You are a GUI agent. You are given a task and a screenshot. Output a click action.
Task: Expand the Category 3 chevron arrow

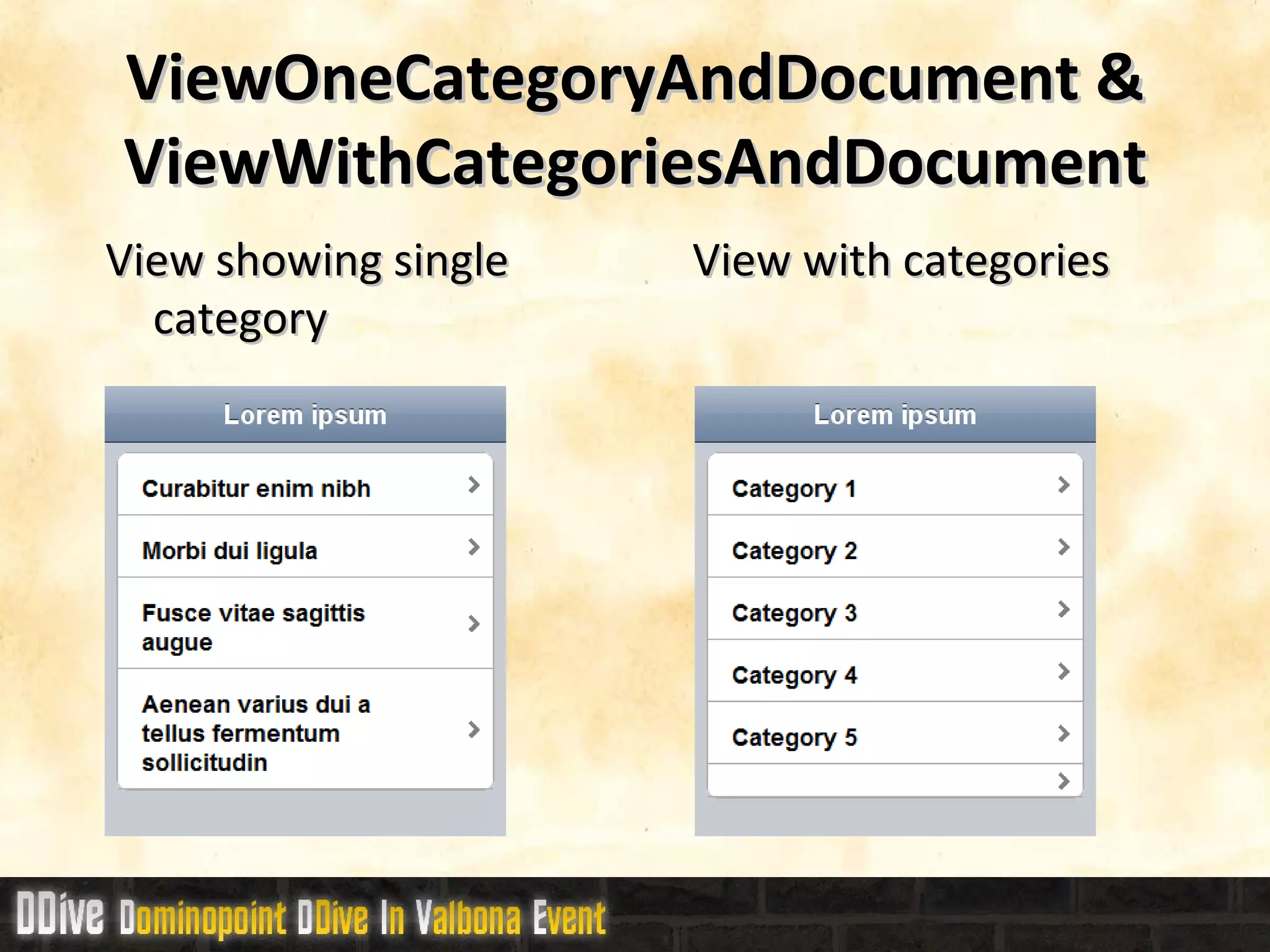coord(1064,609)
